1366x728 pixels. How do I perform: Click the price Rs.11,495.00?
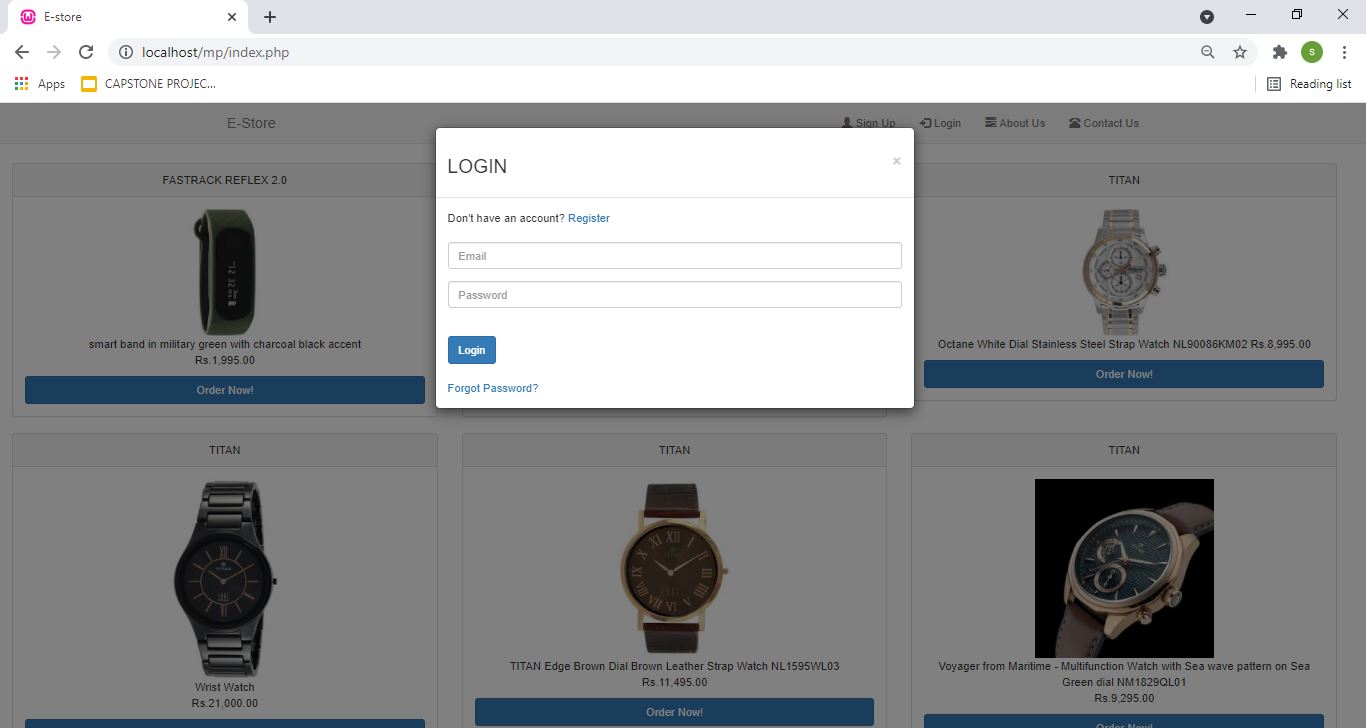tap(674, 682)
